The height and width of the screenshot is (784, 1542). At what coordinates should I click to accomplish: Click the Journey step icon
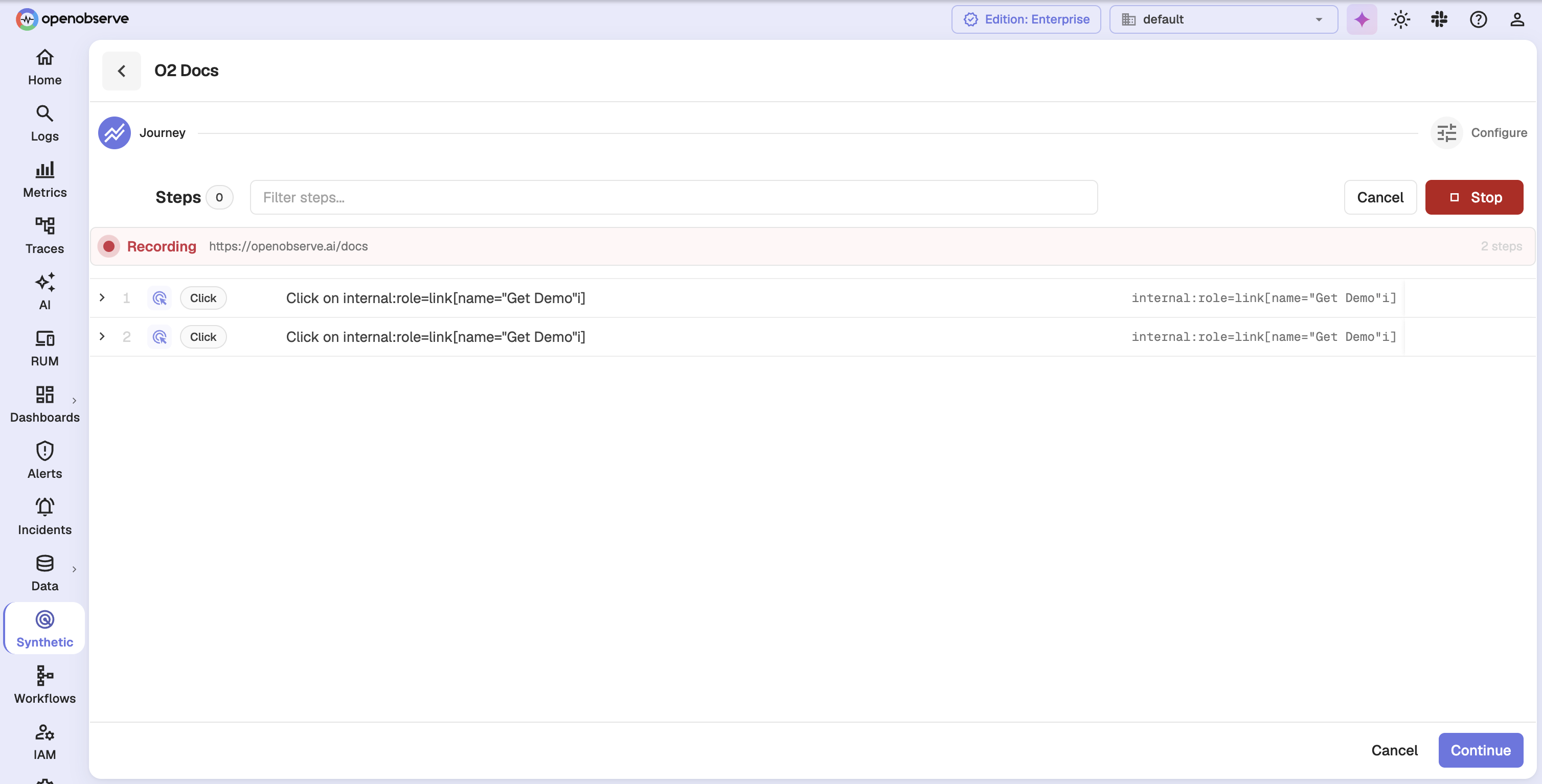point(115,133)
